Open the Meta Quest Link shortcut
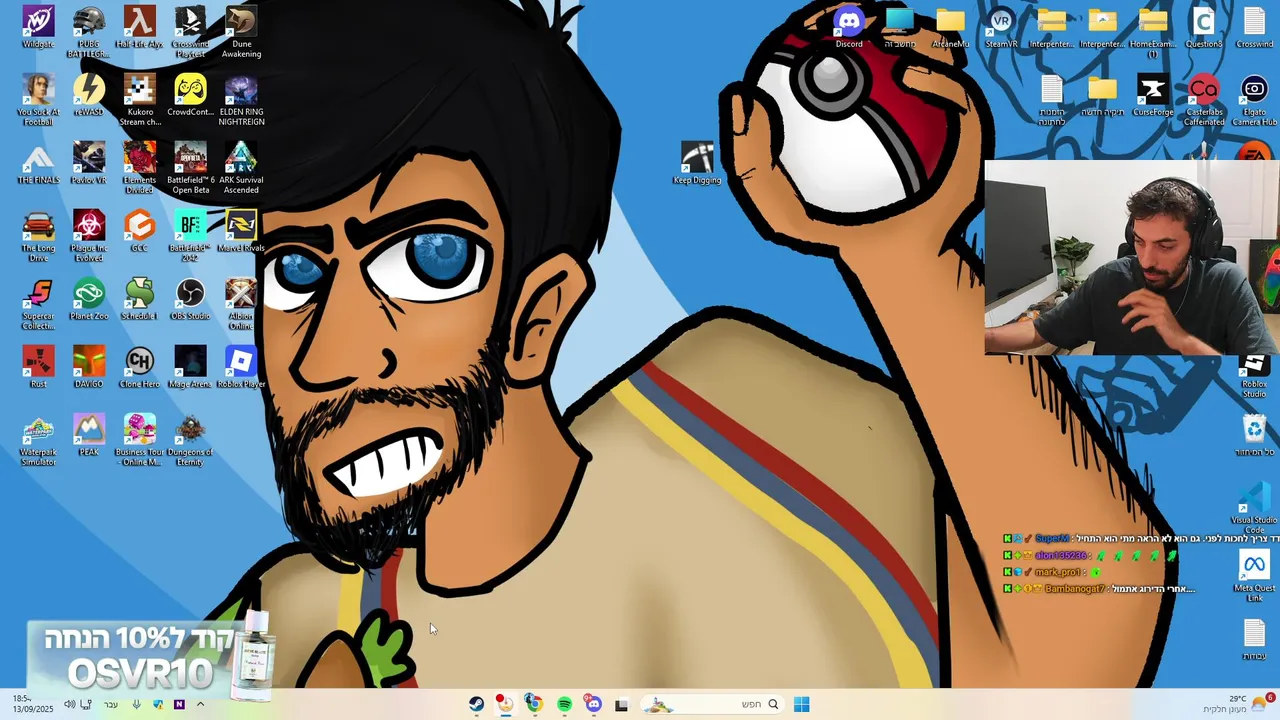 (1254, 576)
